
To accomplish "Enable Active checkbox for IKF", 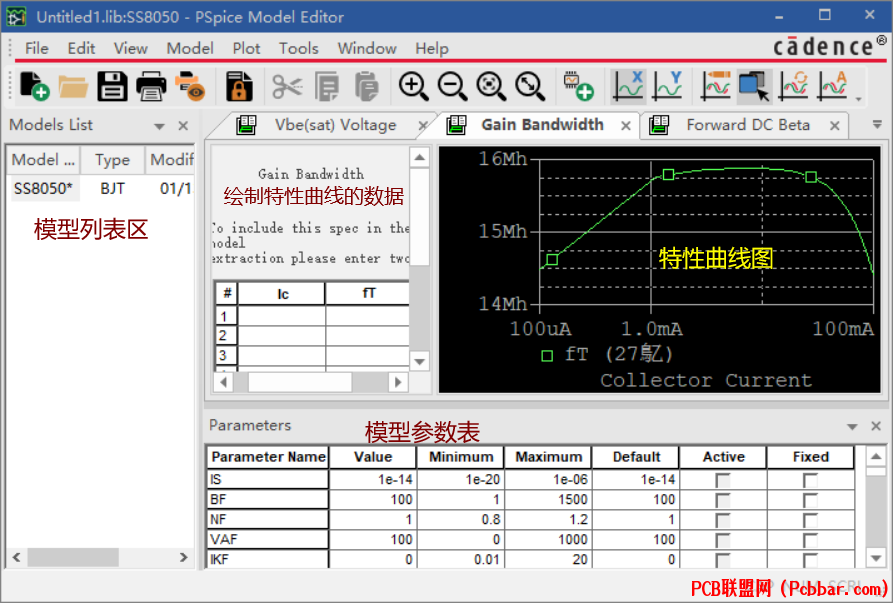I will point(723,560).
